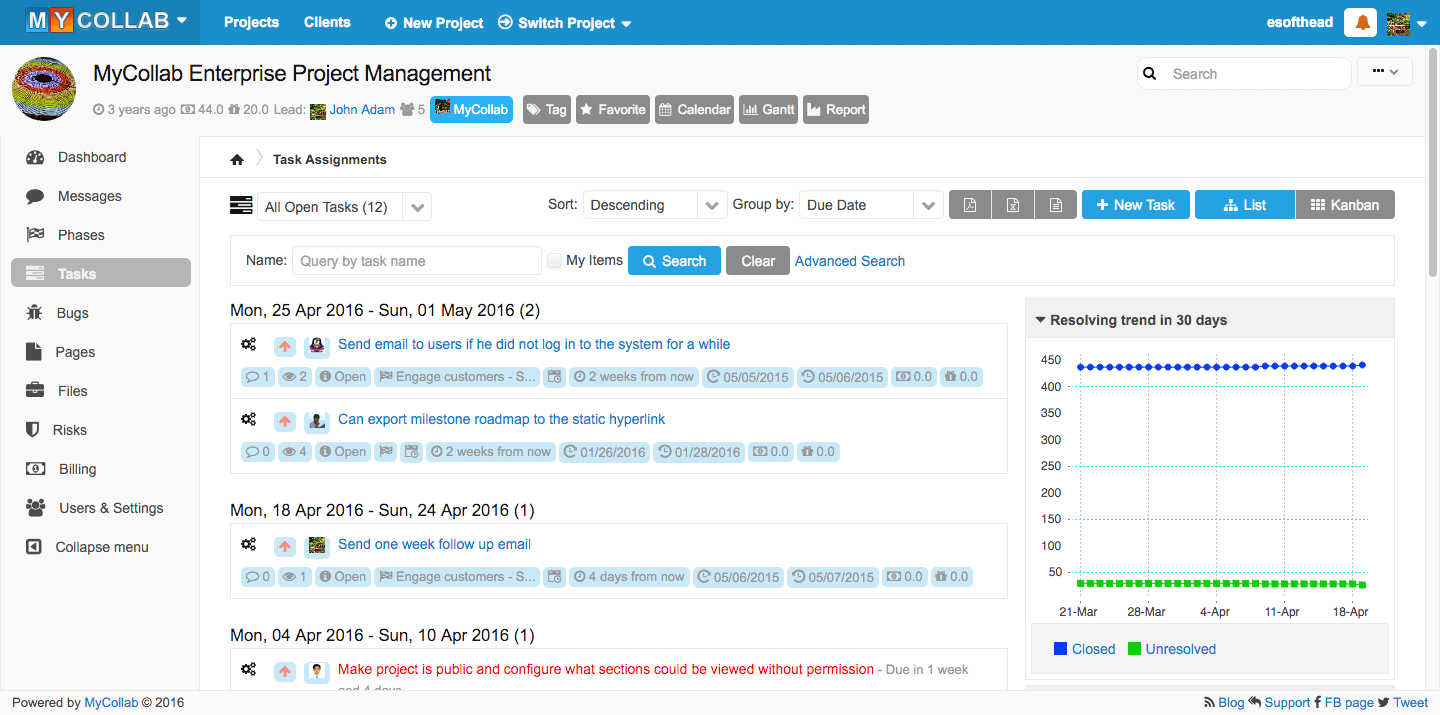This screenshot has width=1440, height=715.
Task: Click followers eye count on Send one week follow up
Action: [294, 577]
